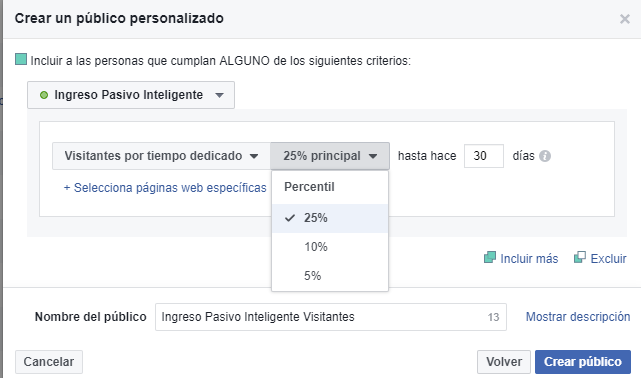Open Mostrar descripción link
641x378 pixels.
[x=578, y=317]
